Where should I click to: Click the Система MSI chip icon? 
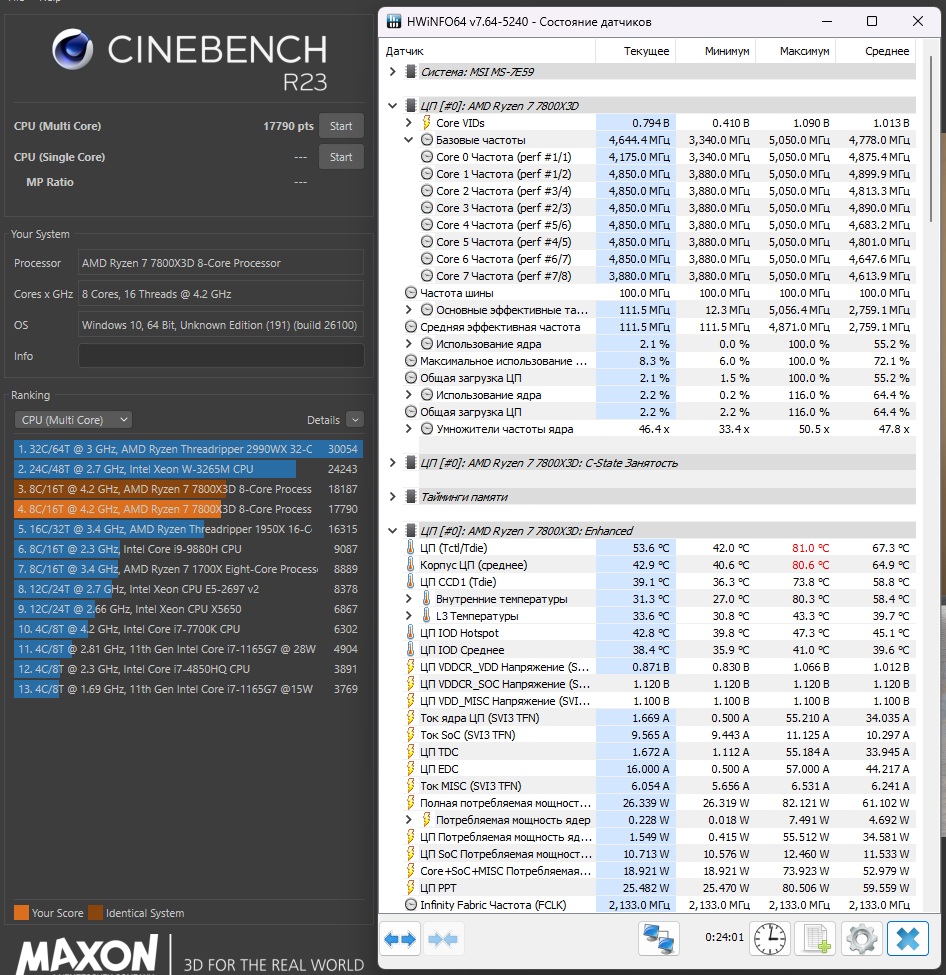click(410, 72)
